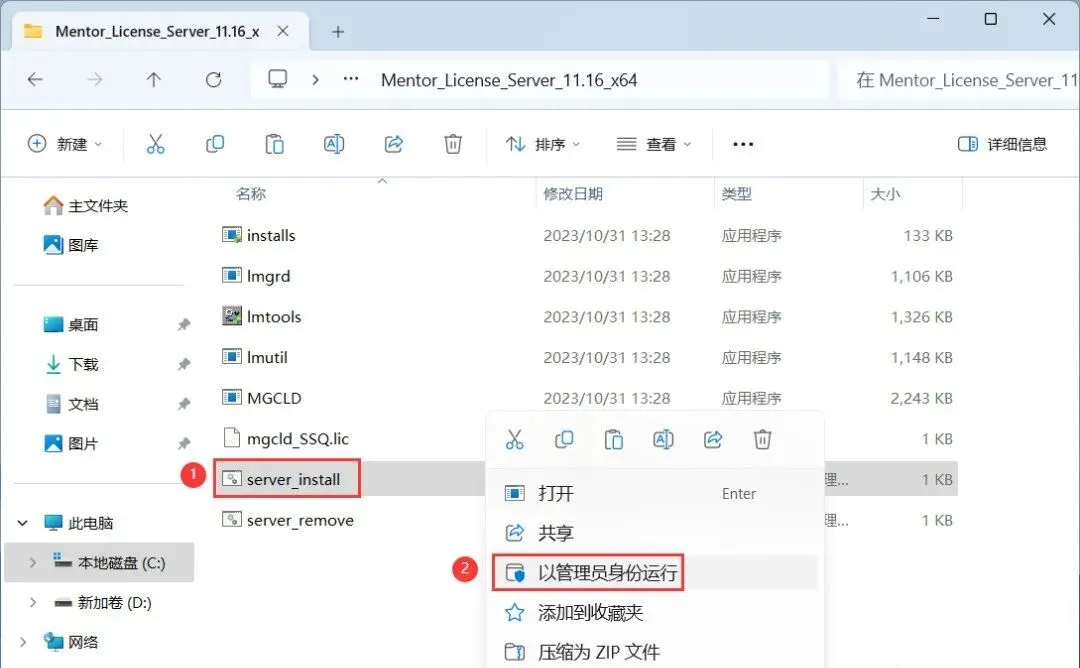Select the server_remove file

[x=287, y=520]
